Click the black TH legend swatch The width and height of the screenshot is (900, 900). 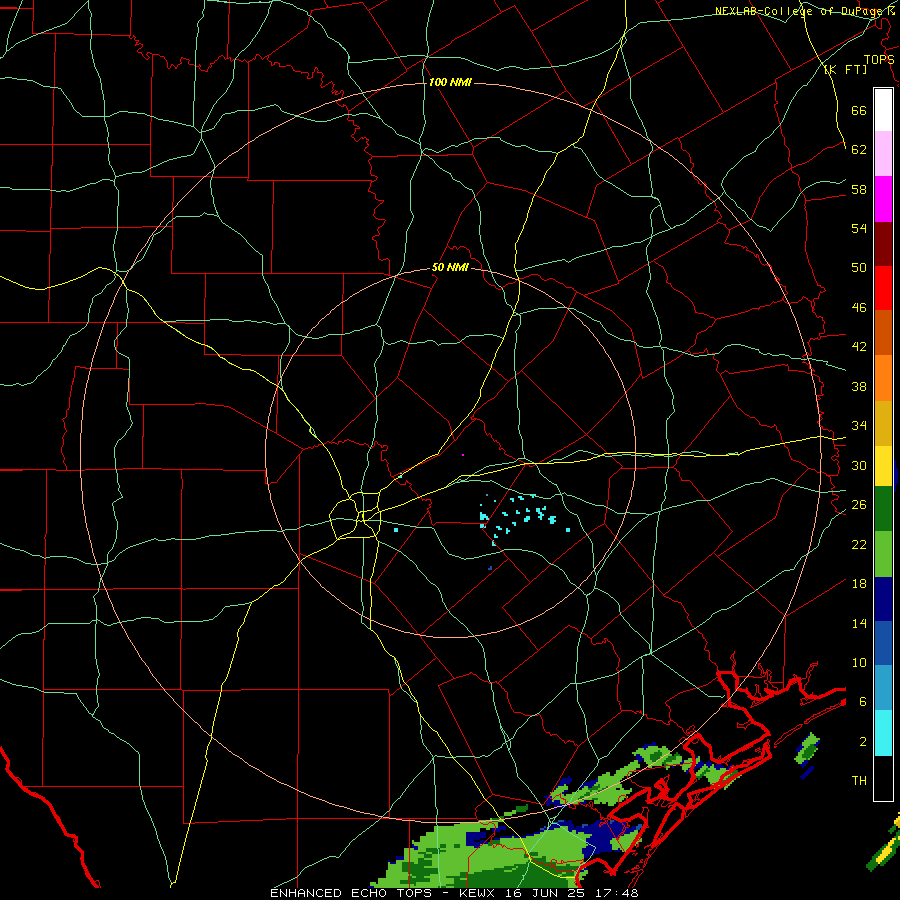click(x=883, y=778)
